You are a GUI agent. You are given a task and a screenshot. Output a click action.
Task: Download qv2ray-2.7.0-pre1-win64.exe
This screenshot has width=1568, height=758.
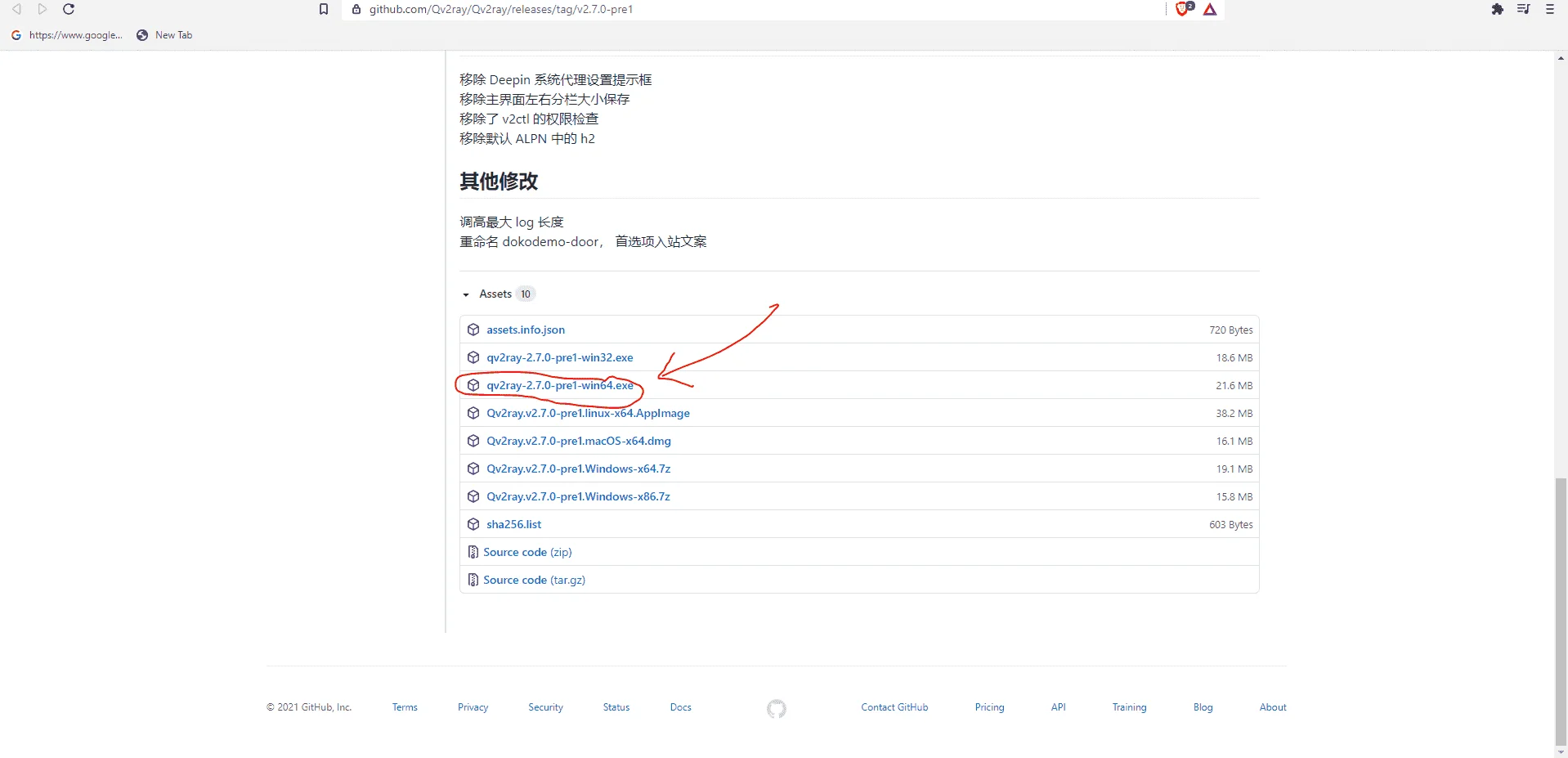pos(560,385)
